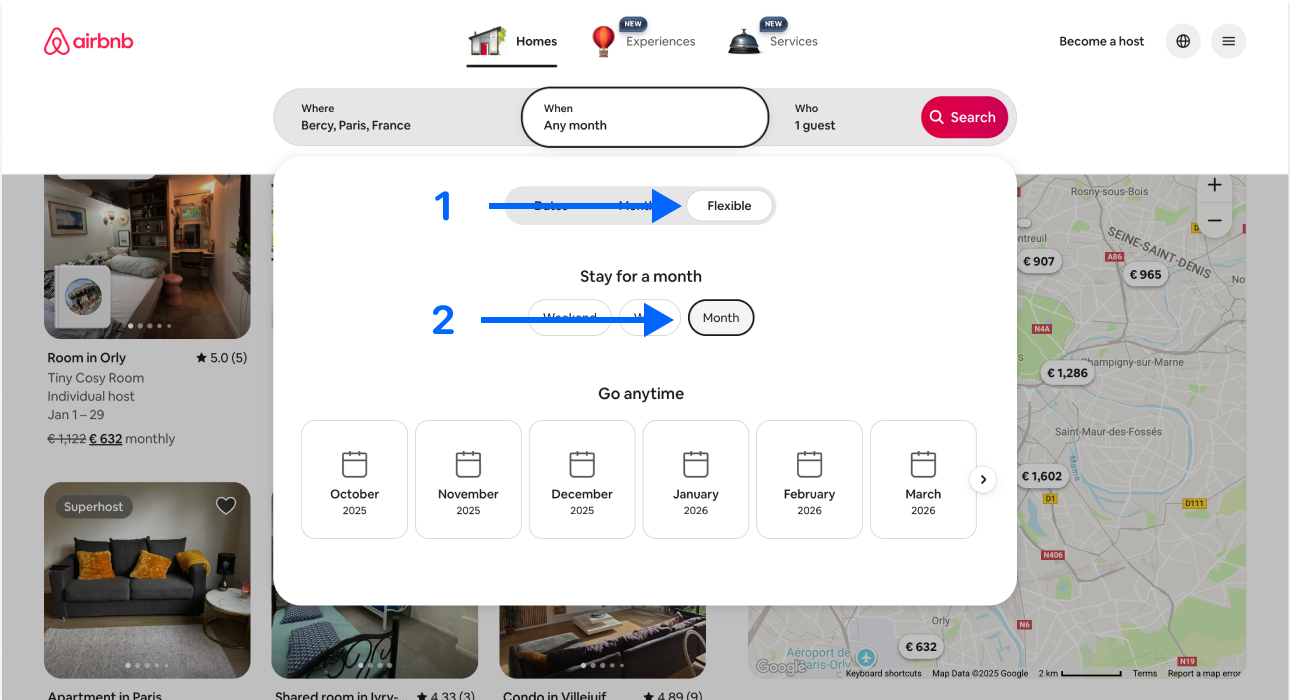The image size is (1290, 700).
Task: Show more months with next arrow
Action: tap(983, 480)
